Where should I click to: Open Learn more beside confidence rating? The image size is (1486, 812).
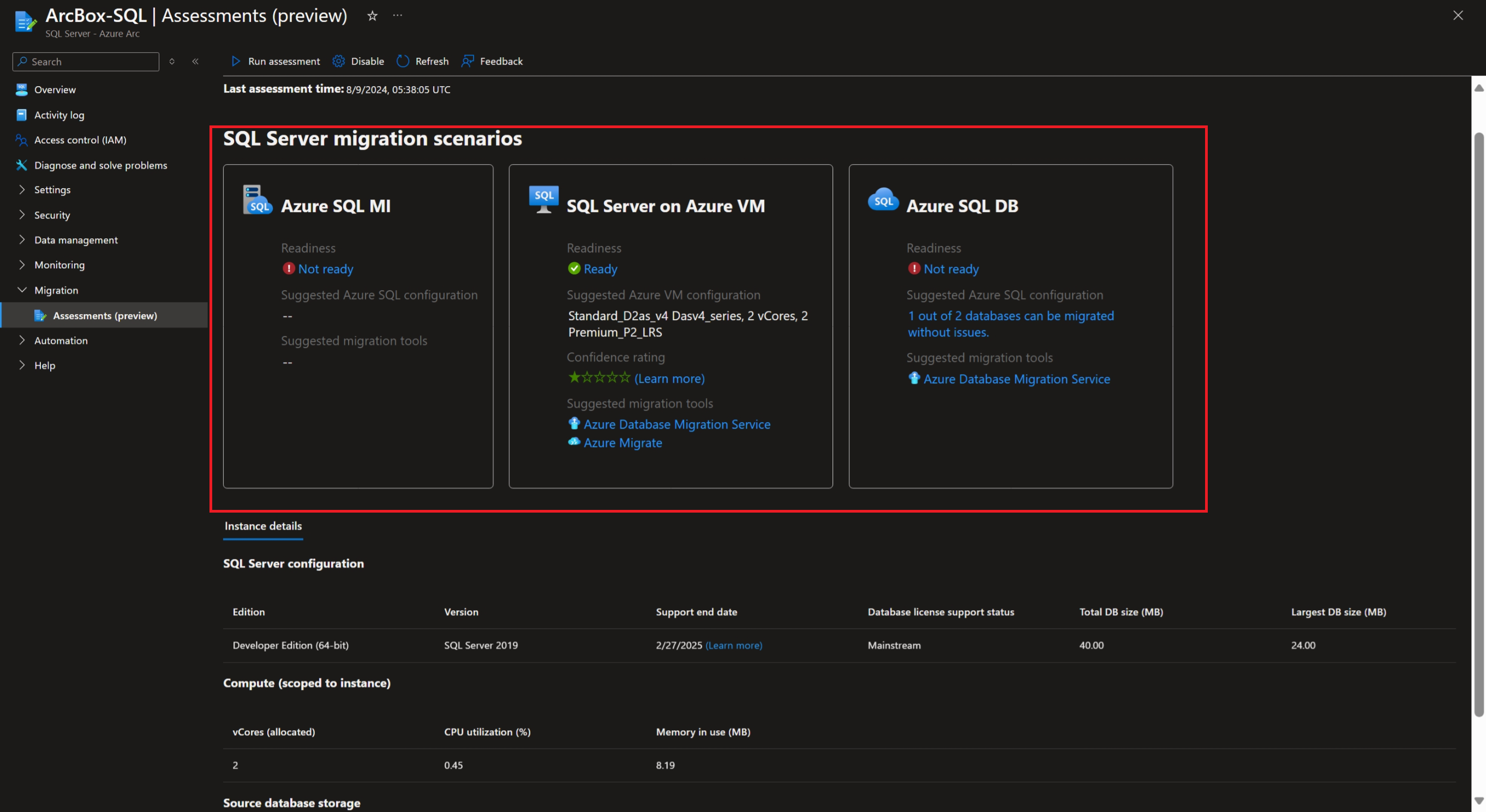tap(669, 378)
